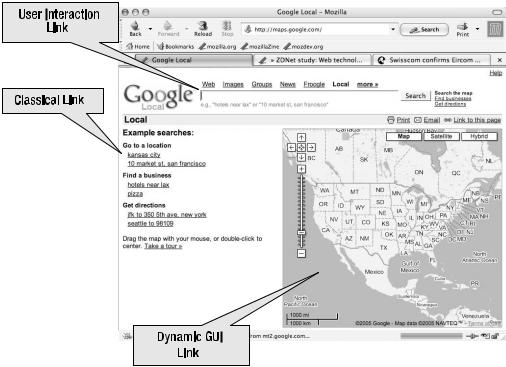Switch map to Hybrid view
Screen dimensions: 506x367
pos(479,136)
